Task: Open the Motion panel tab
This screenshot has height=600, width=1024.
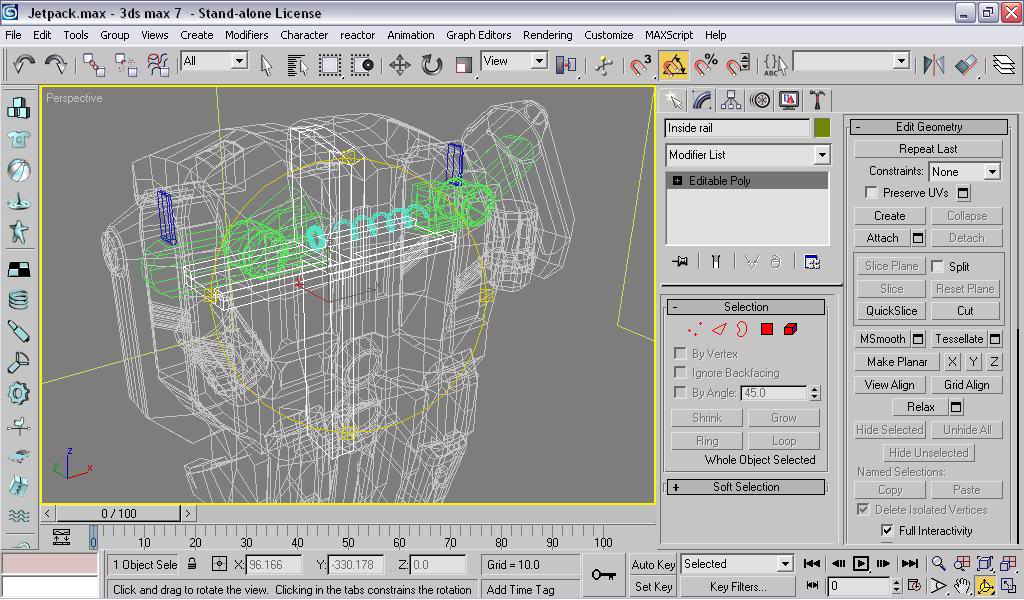Action: tap(760, 100)
